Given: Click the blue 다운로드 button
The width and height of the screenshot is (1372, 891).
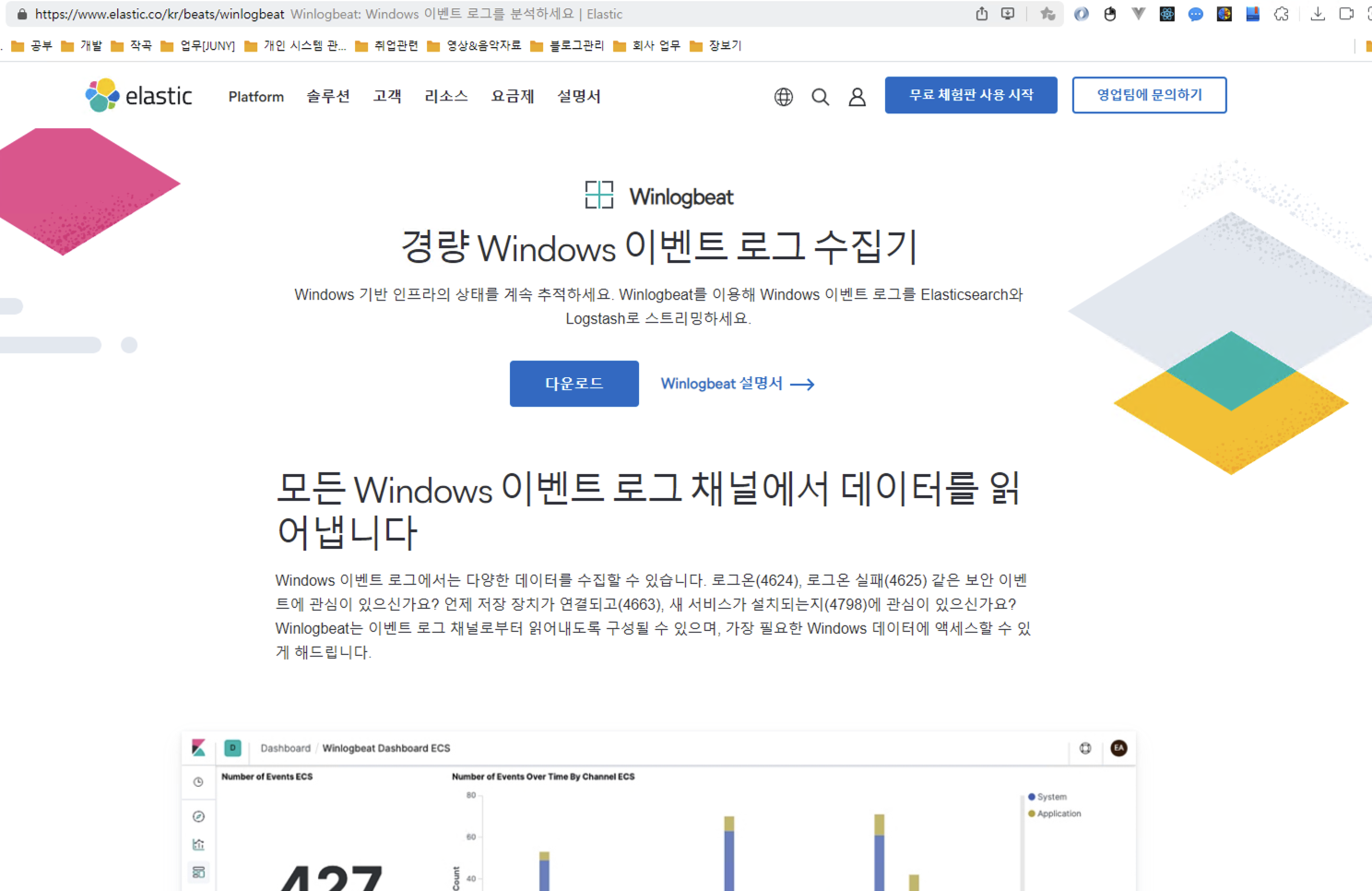Looking at the screenshot, I should coord(574,384).
